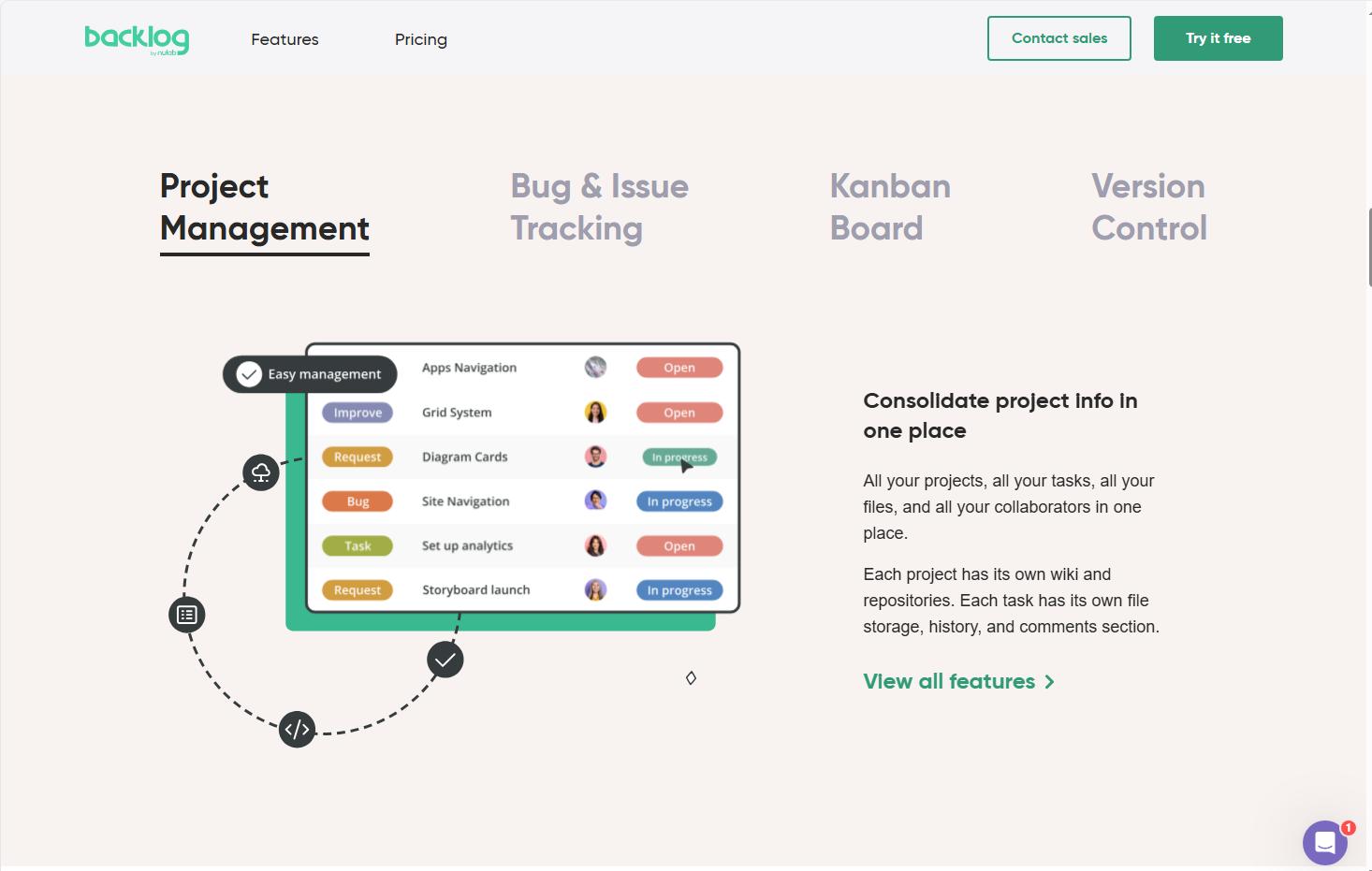Click the Open status on Grid System

(679, 413)
